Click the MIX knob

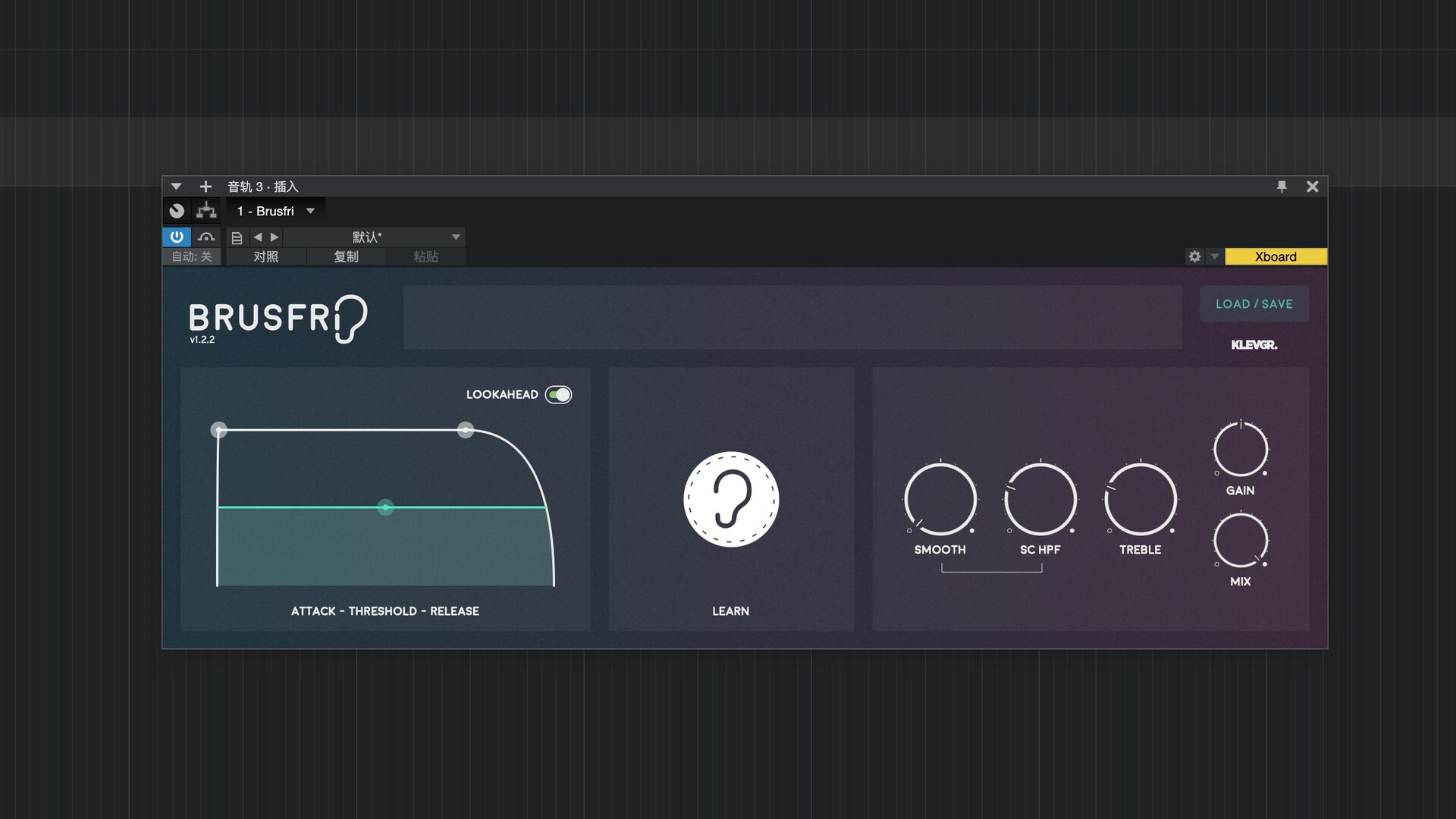pos(1241,540)
